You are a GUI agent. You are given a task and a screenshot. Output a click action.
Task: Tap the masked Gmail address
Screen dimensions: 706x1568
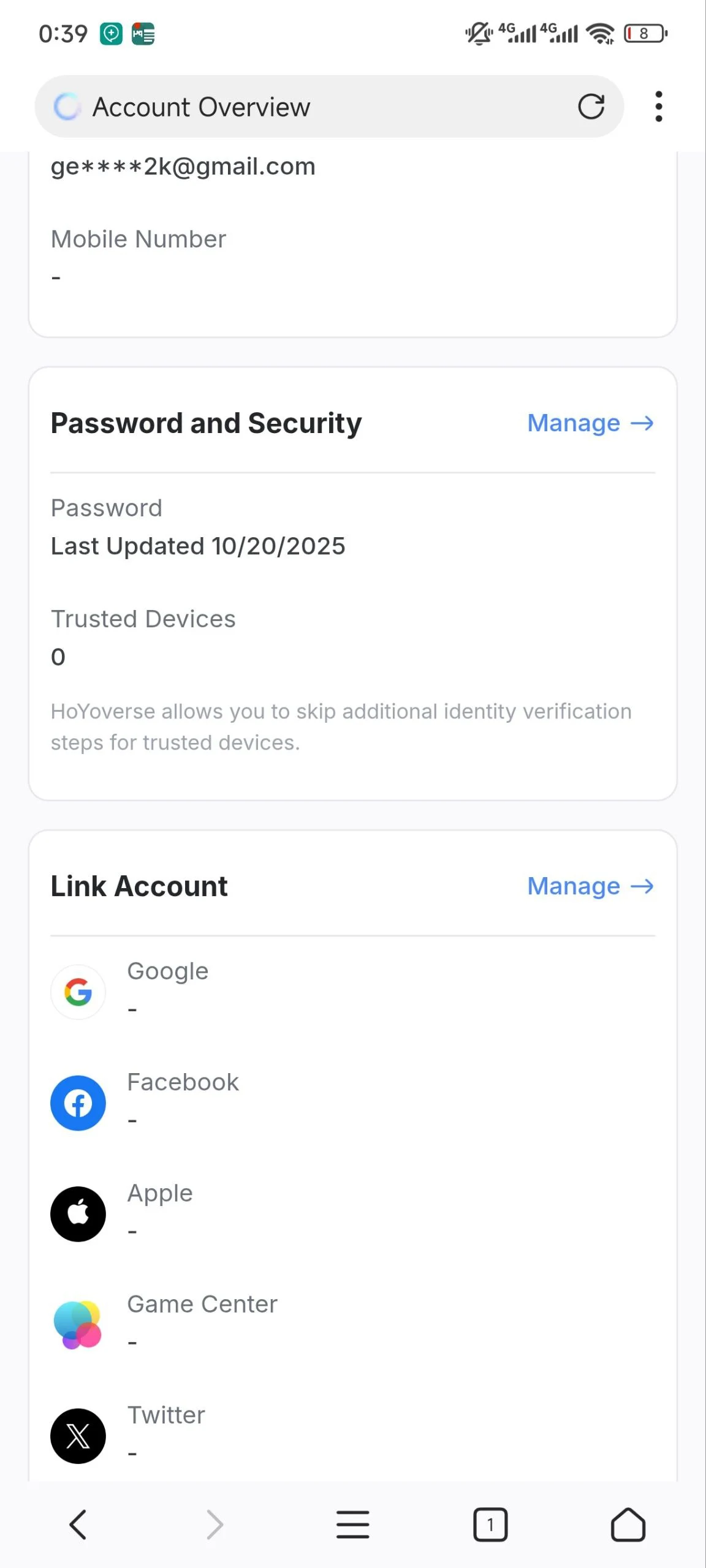click(x=183, y=167)
